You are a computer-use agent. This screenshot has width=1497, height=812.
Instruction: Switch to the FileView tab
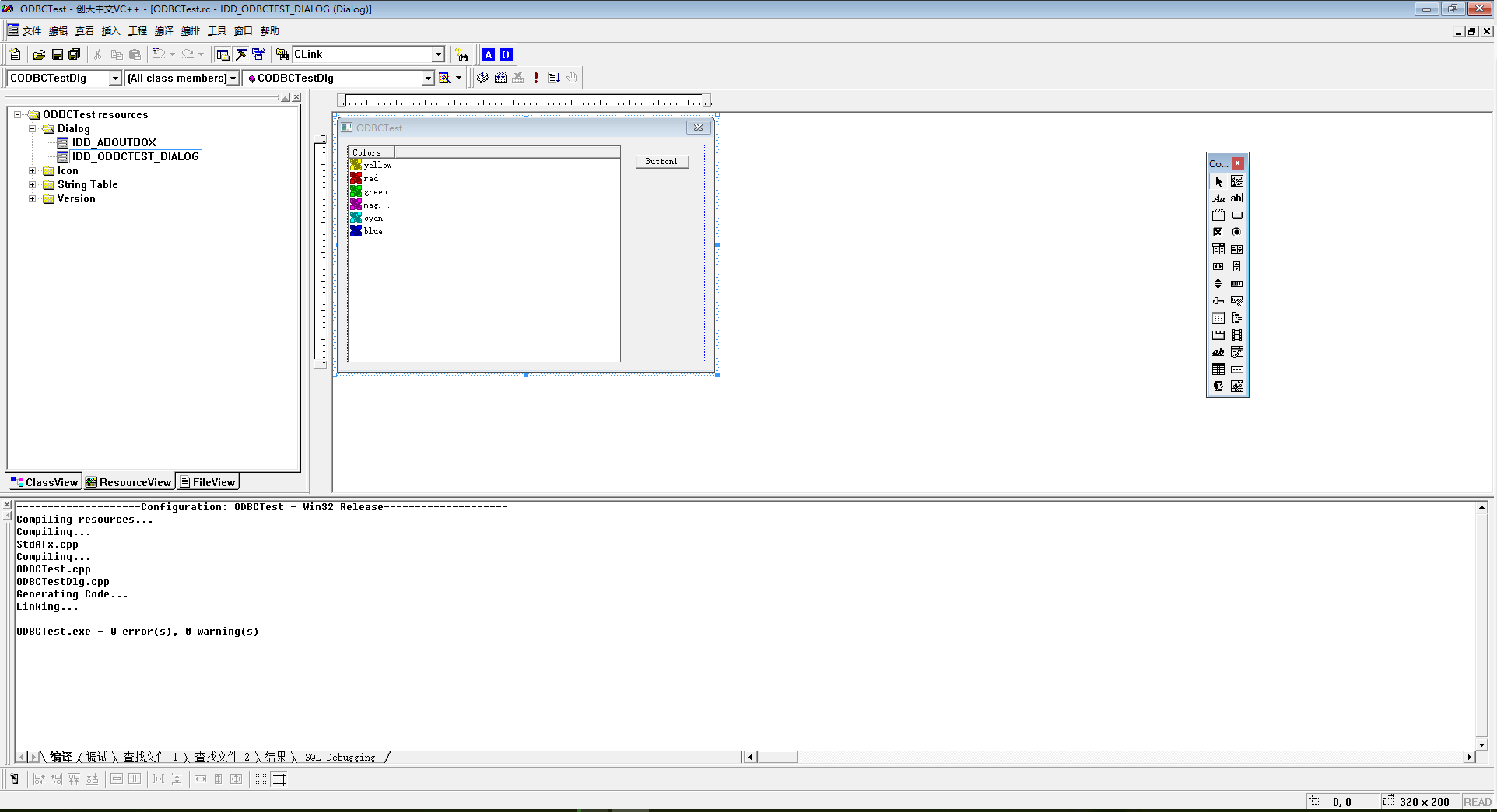207,482
